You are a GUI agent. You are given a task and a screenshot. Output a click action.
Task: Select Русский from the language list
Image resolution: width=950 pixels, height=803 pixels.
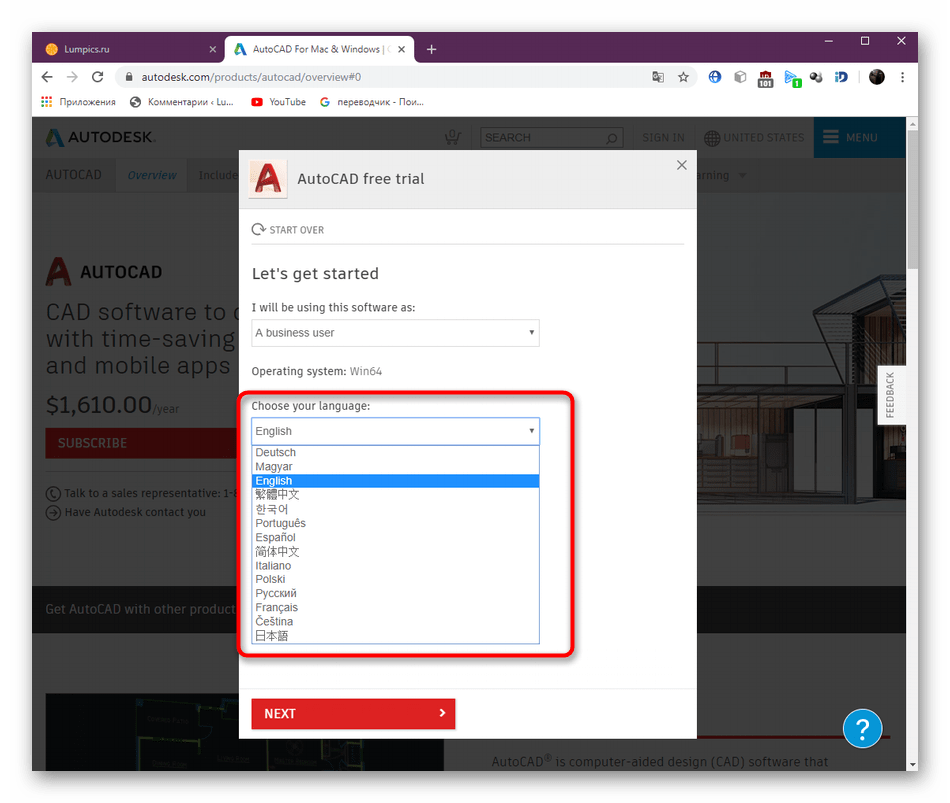point(395,593)
